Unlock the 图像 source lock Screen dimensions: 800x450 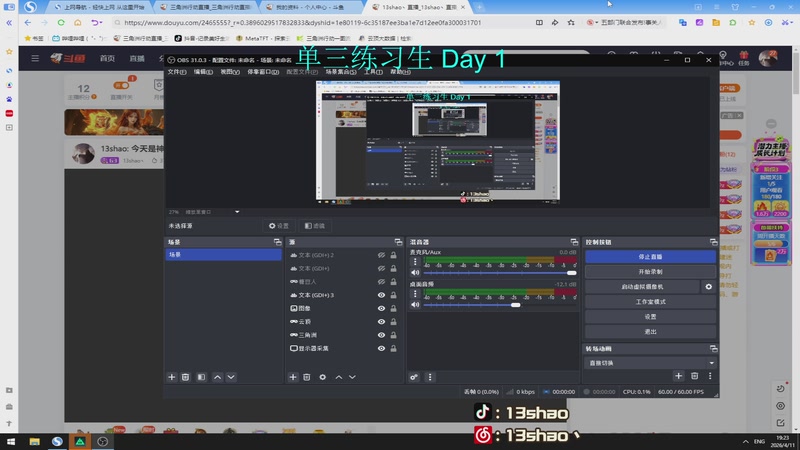(393, 308)
